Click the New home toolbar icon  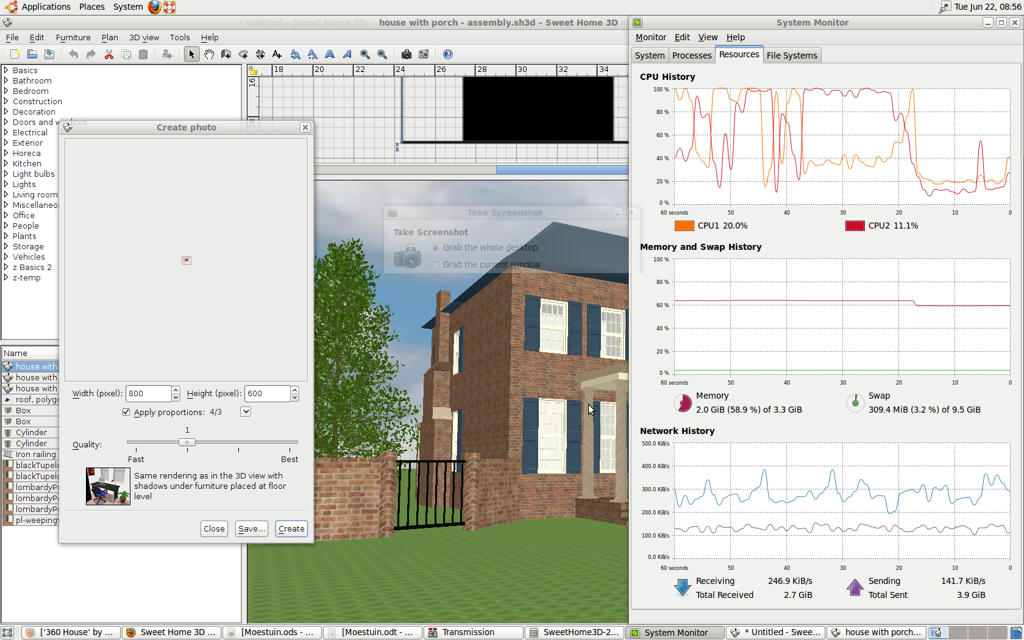[x=14, y=54]
